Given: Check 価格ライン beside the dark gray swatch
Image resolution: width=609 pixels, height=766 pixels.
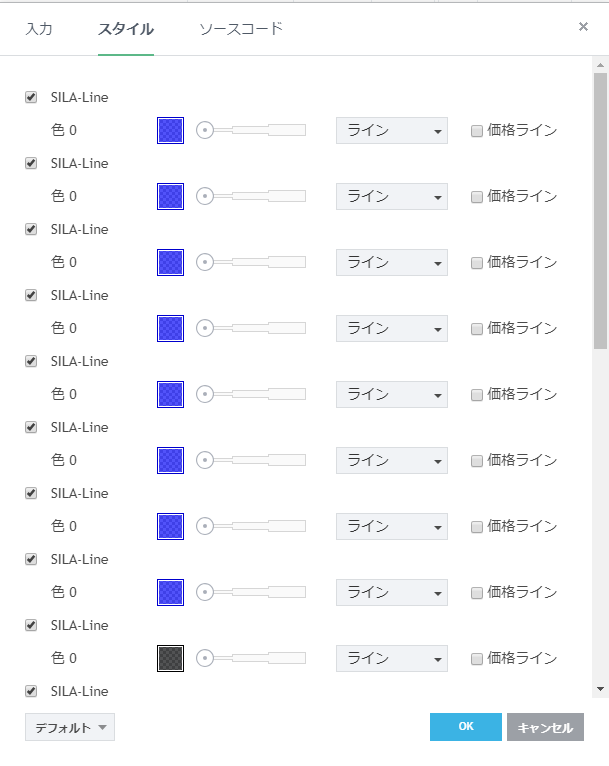Looking at the screenshot, I should pos(477,658).
